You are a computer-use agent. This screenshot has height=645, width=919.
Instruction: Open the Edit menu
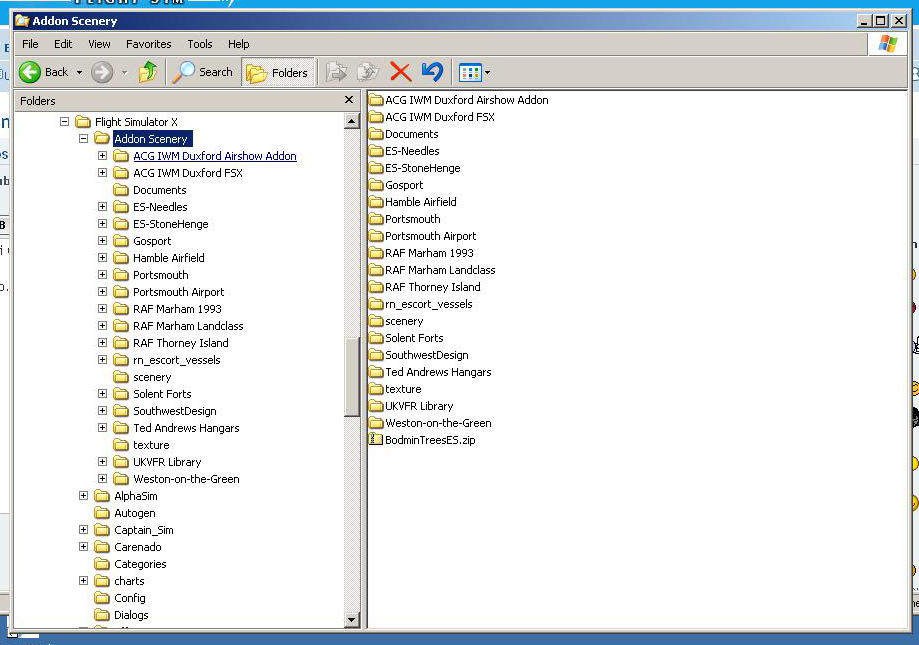(63, 44)
